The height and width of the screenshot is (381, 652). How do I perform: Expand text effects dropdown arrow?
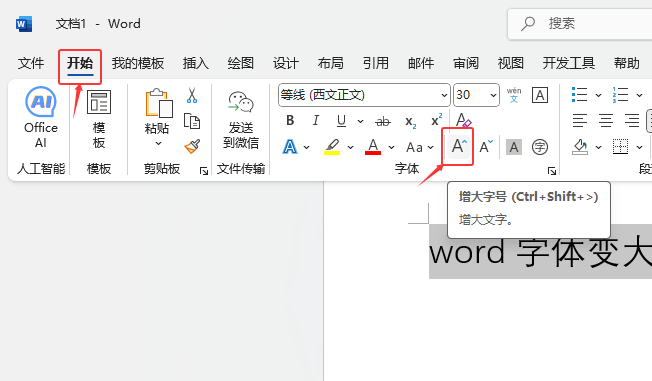coord(306,147)
